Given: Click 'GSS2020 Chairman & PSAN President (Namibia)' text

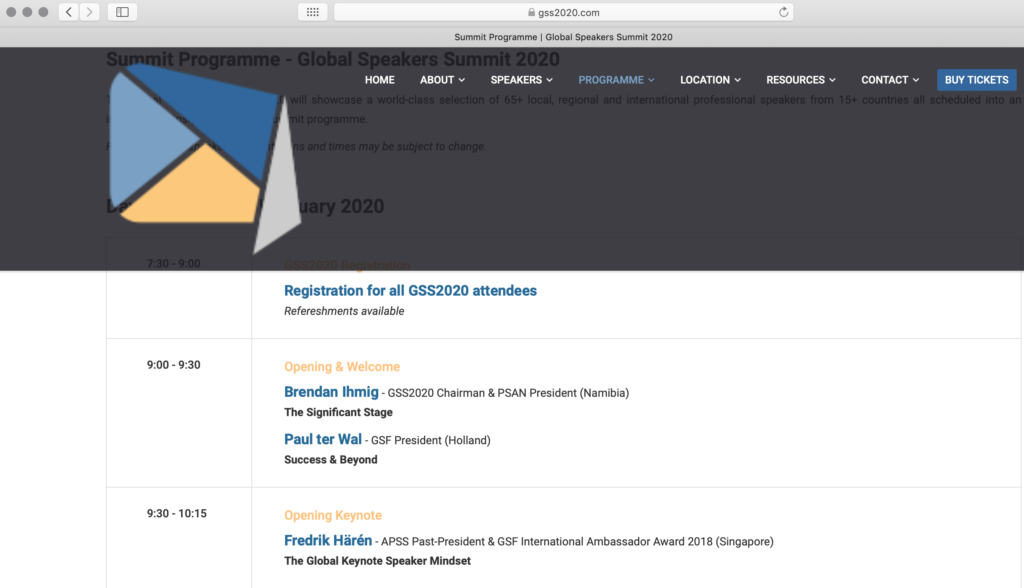Looking at the screenshot, I should pyautogui.click(x=508, y=393).
